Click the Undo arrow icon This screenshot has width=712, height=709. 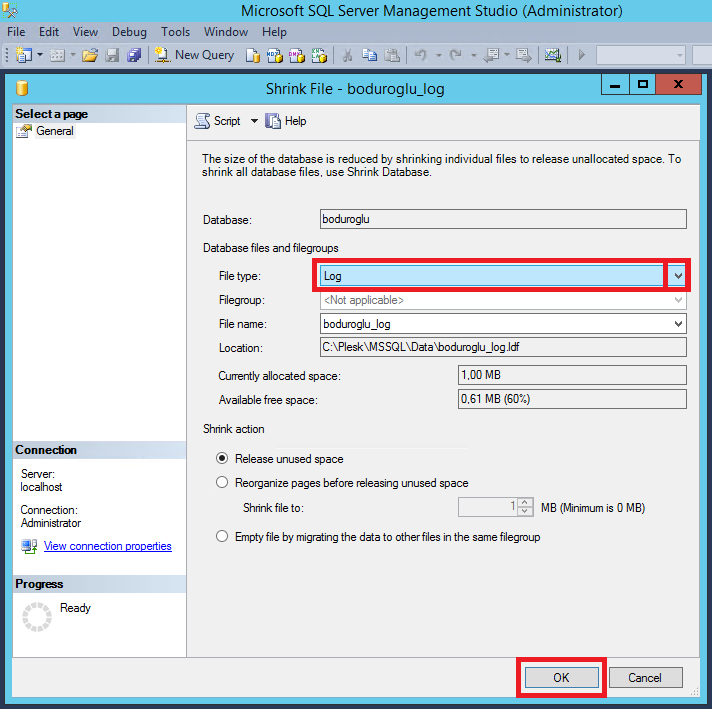click(420, 55)
